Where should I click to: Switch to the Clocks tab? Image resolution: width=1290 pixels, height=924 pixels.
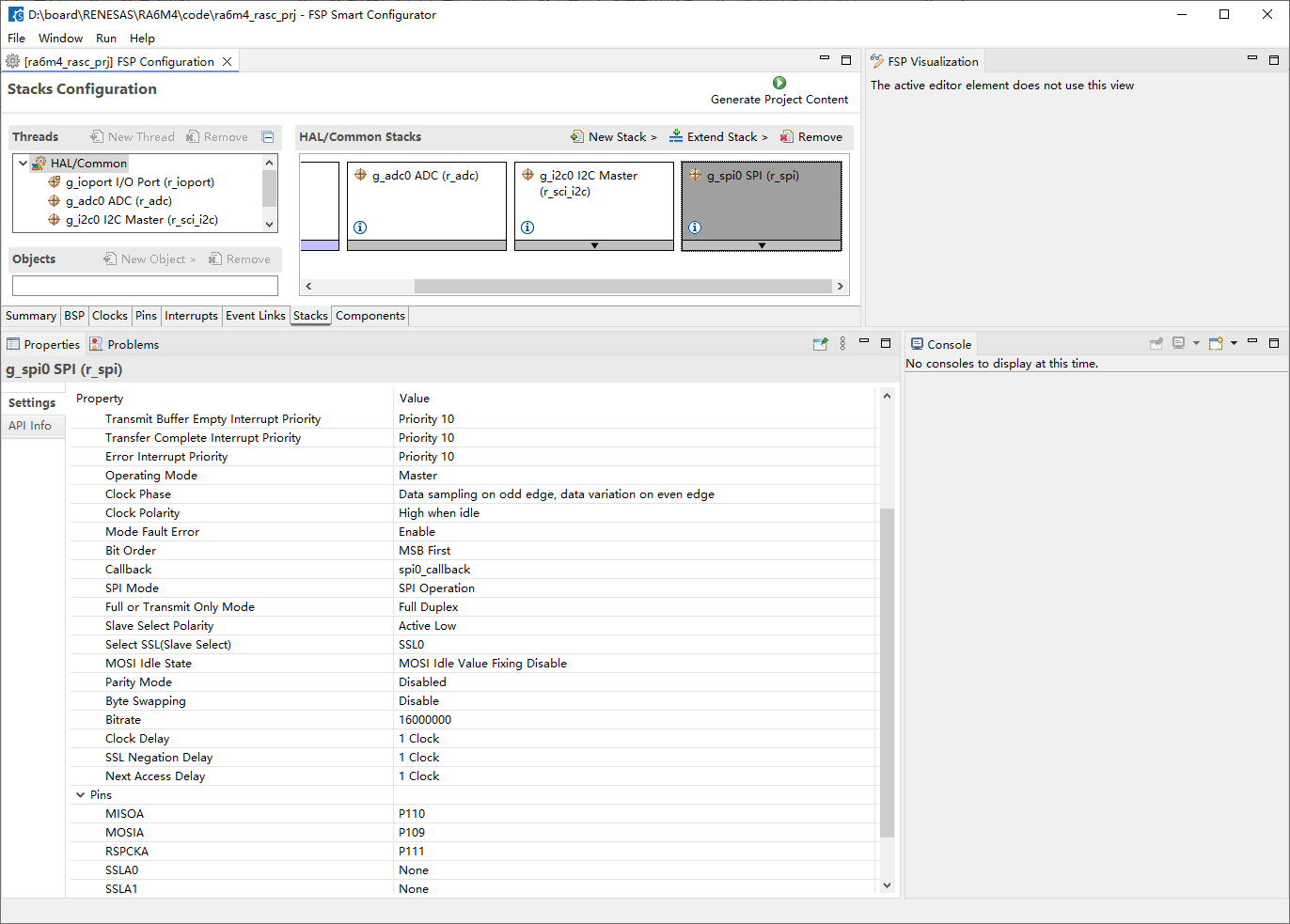coord(110,316)
